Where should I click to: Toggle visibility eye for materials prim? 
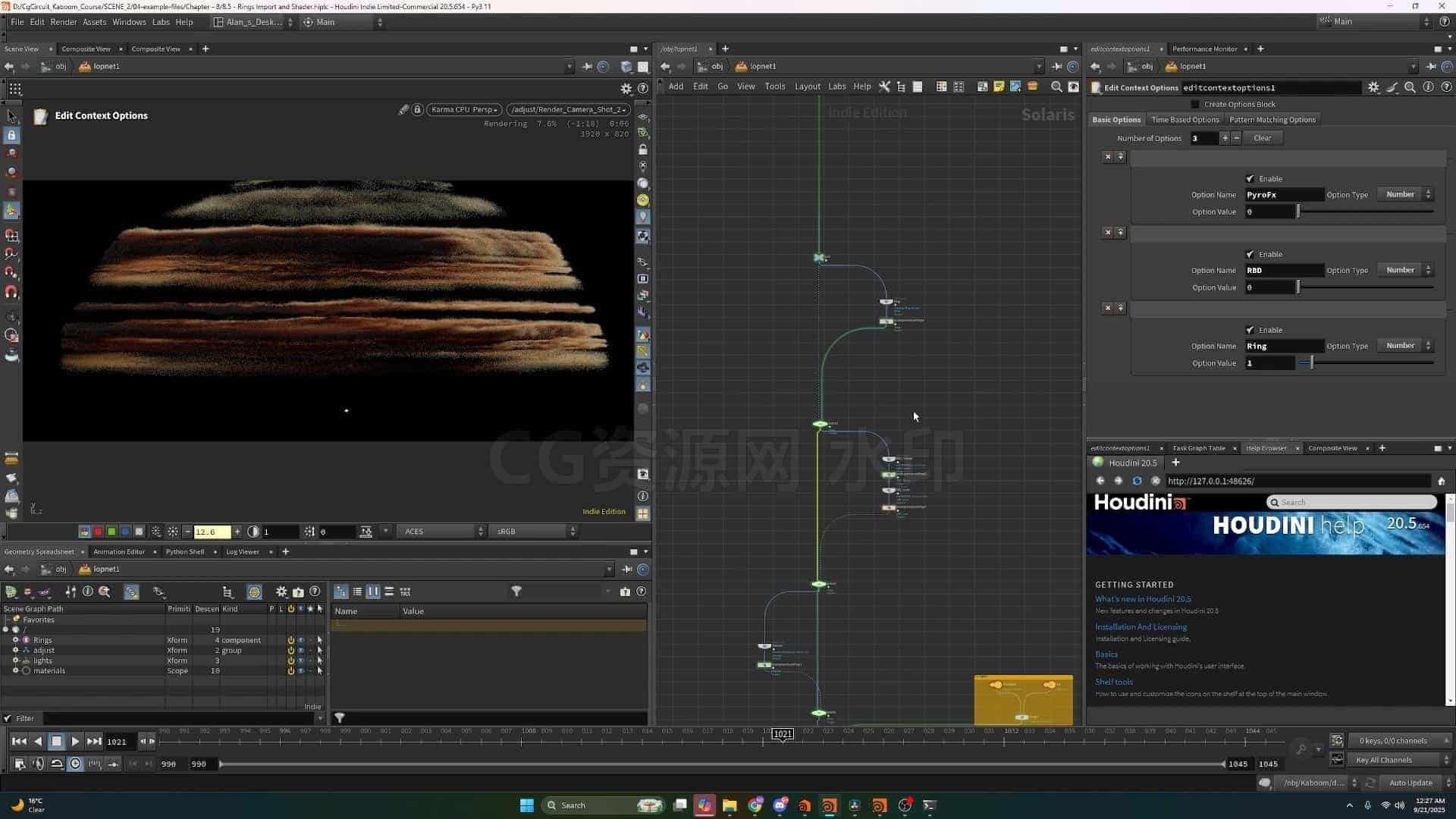point(301,671)
